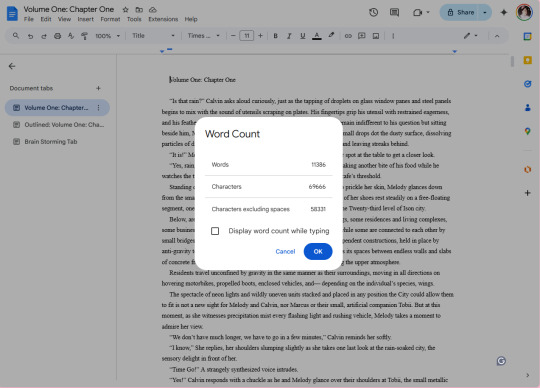The image size is (540, 388).
Task: Open the Help menu
Action: (x=191, y=19)
